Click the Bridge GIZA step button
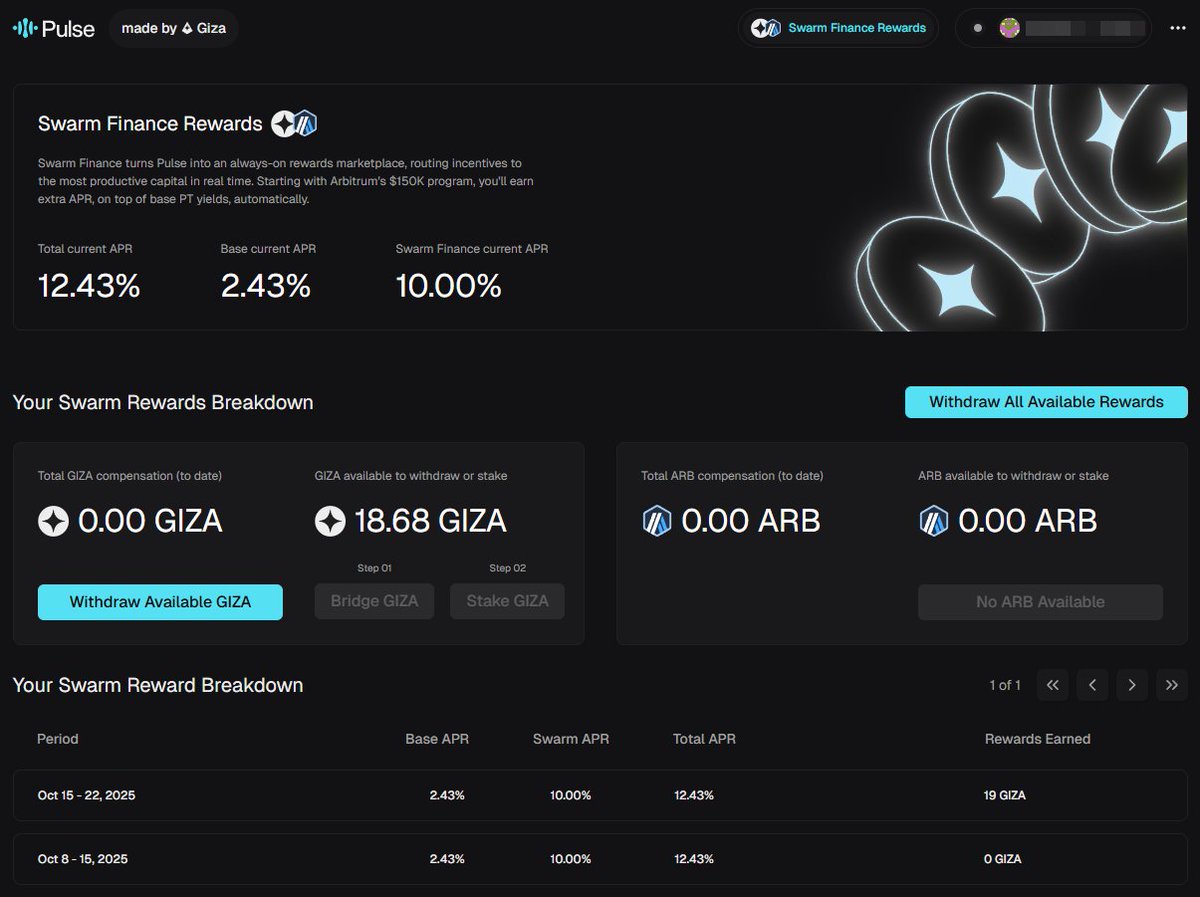Image resolution: width=1200 pixels, height=897 pixels. pos(374,601)
